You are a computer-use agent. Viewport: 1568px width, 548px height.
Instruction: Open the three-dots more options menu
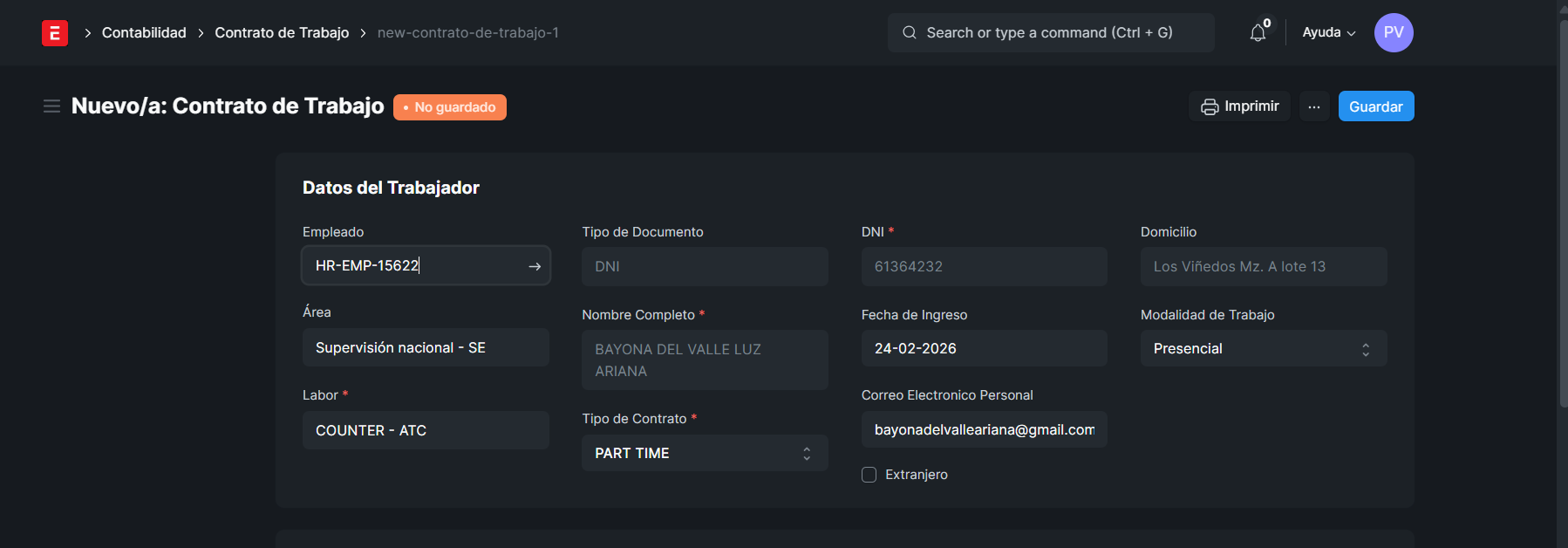(x=1313, y=106)
